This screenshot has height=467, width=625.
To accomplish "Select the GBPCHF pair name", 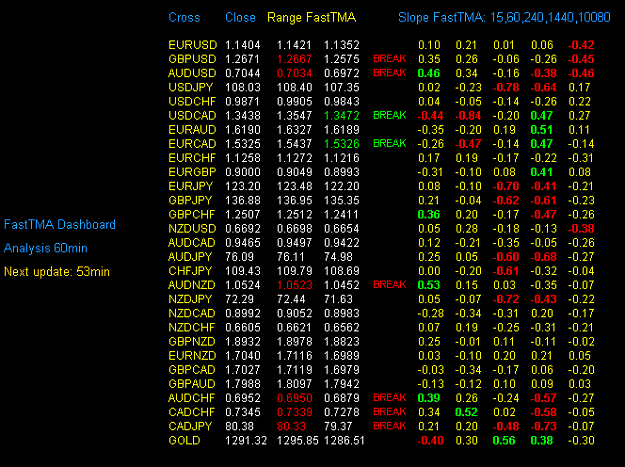I will tap(192, 214).
